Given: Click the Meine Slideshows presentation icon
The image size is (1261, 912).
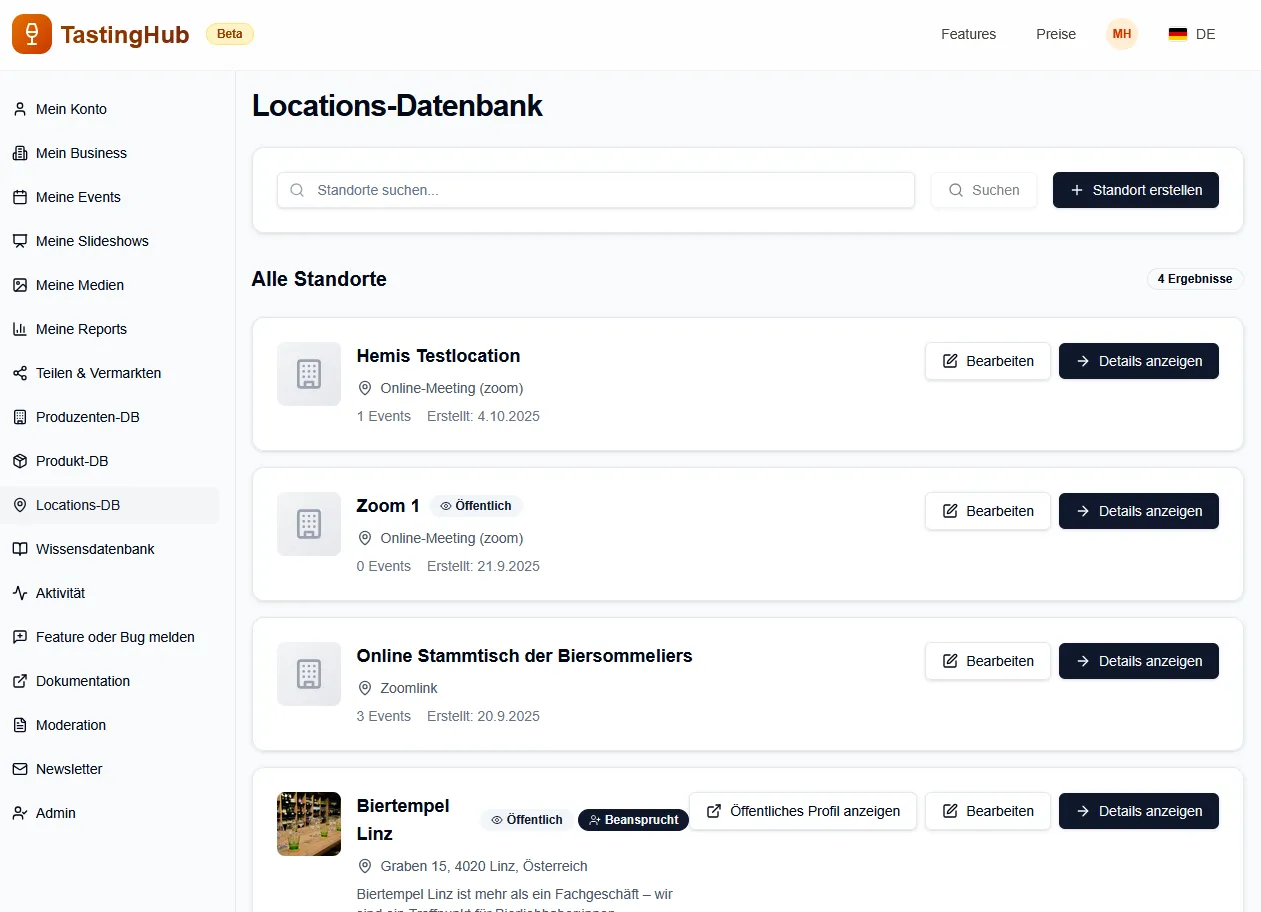Looking at the screenshot, I should pyautogui.click(x=20, y=241).
